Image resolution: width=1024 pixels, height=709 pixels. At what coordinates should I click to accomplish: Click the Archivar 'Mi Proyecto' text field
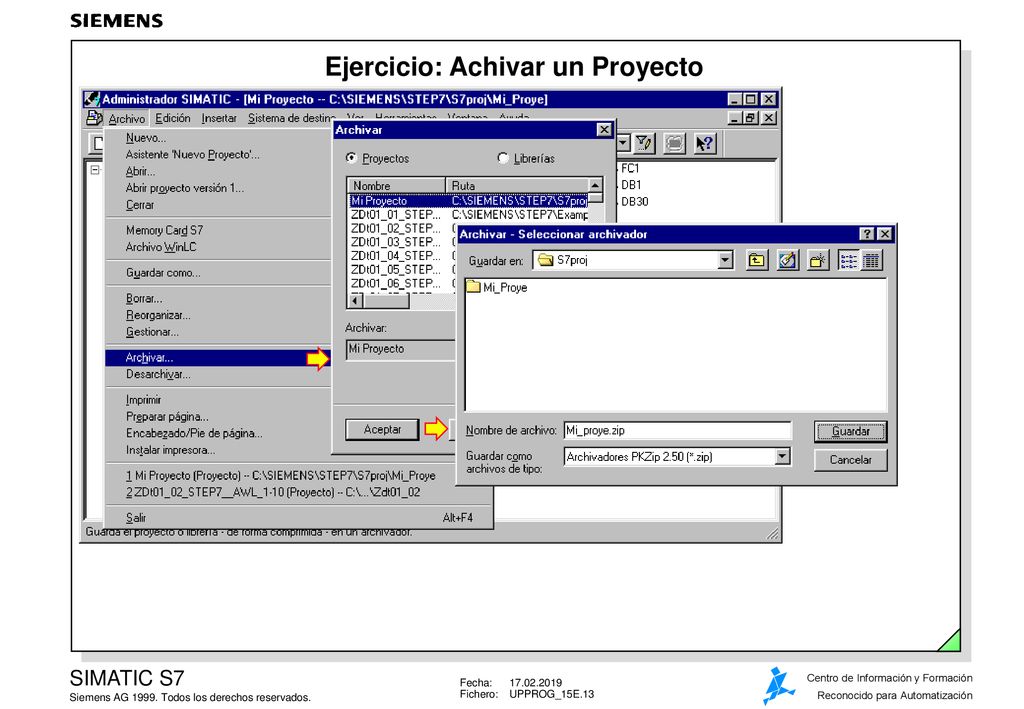[401, 349]
